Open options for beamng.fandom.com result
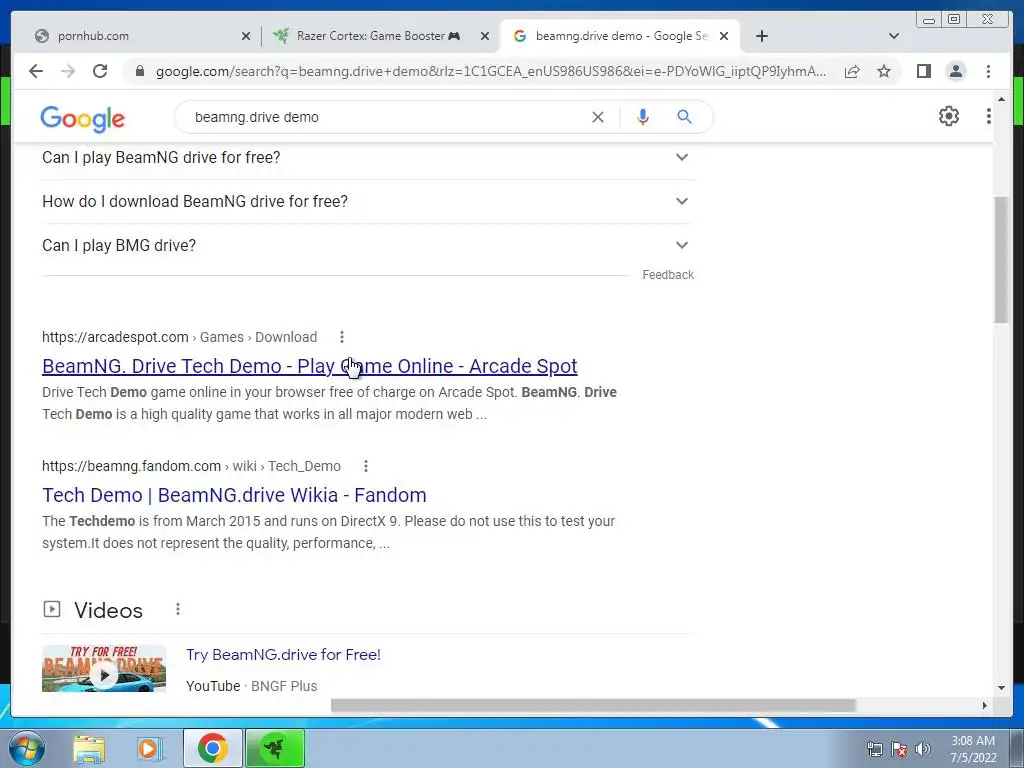Screen dimensions: 1024x768 (x=366, y=466)
